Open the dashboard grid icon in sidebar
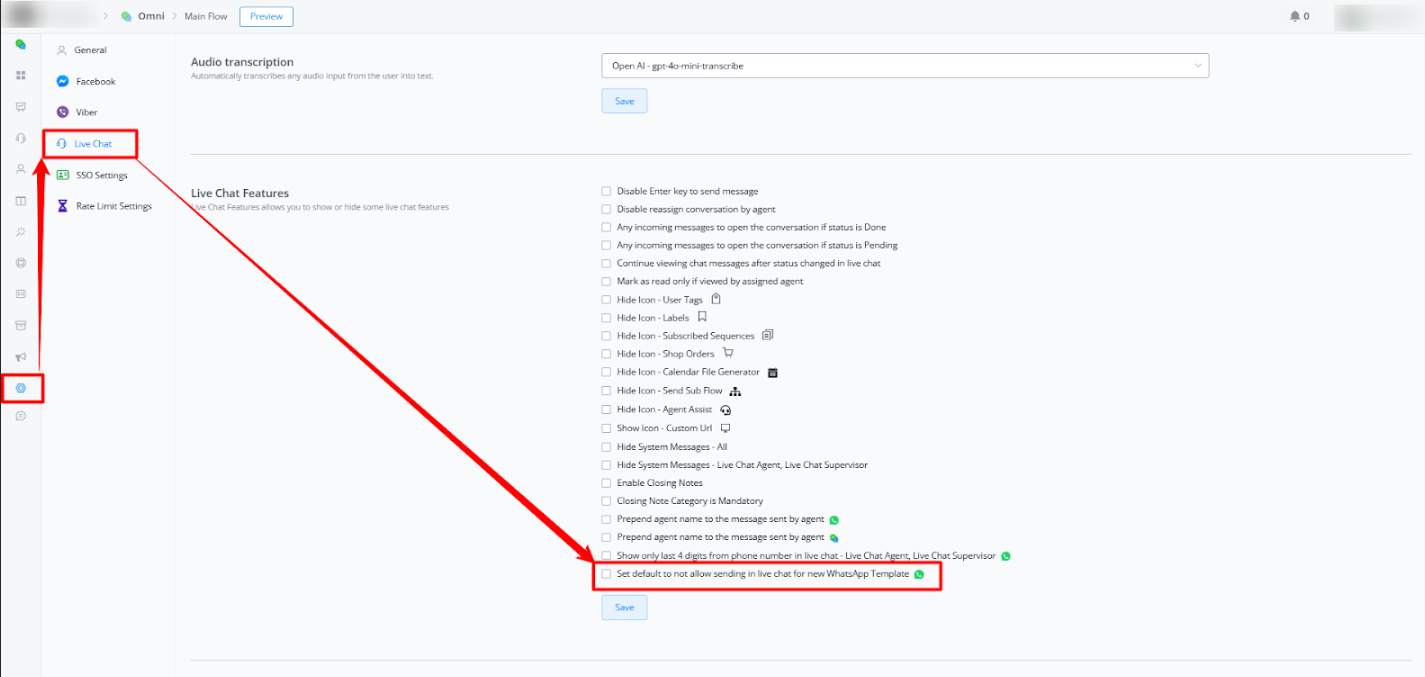 pos(21,75)
